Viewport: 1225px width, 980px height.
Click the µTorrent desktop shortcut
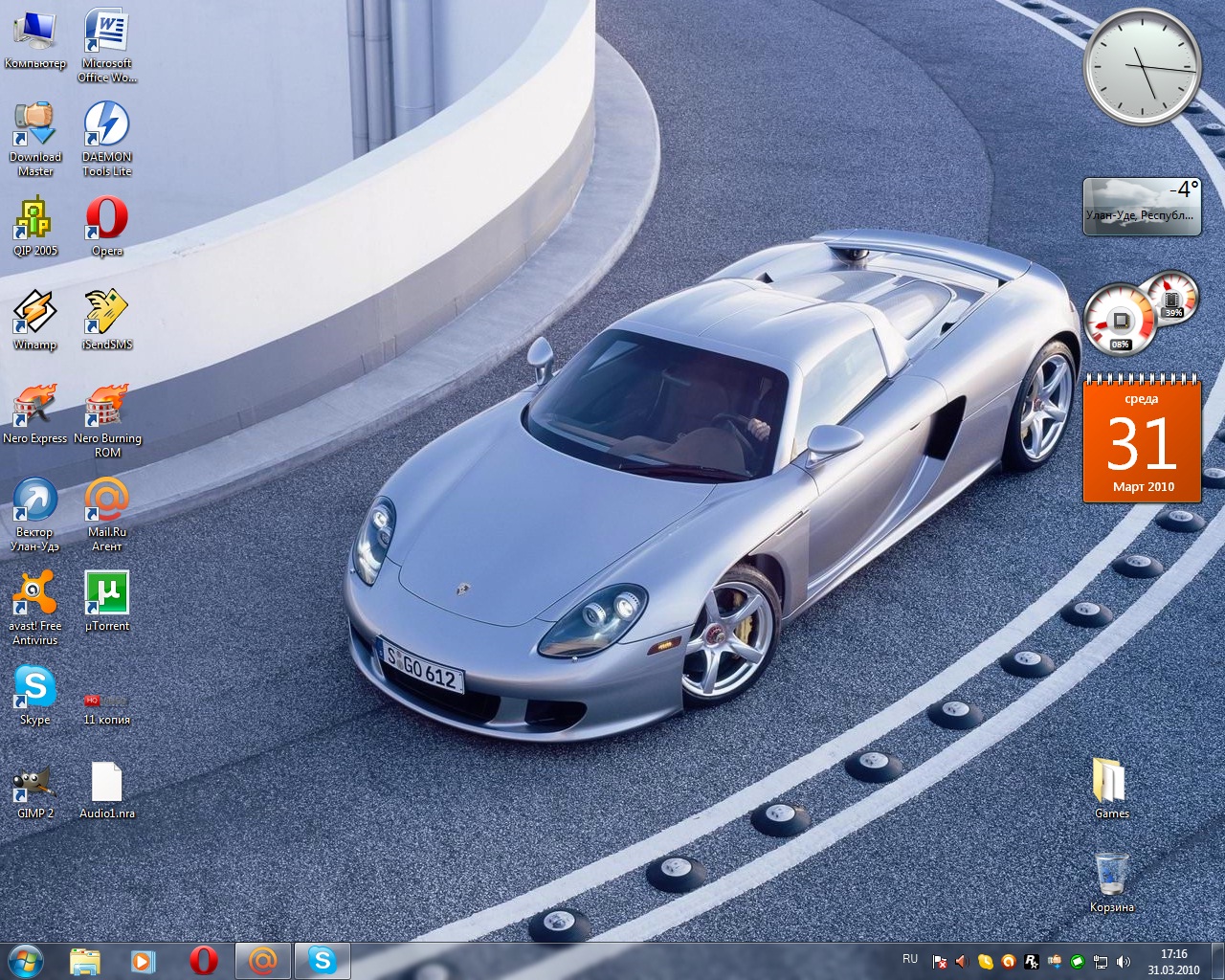[x=106, y=595]
